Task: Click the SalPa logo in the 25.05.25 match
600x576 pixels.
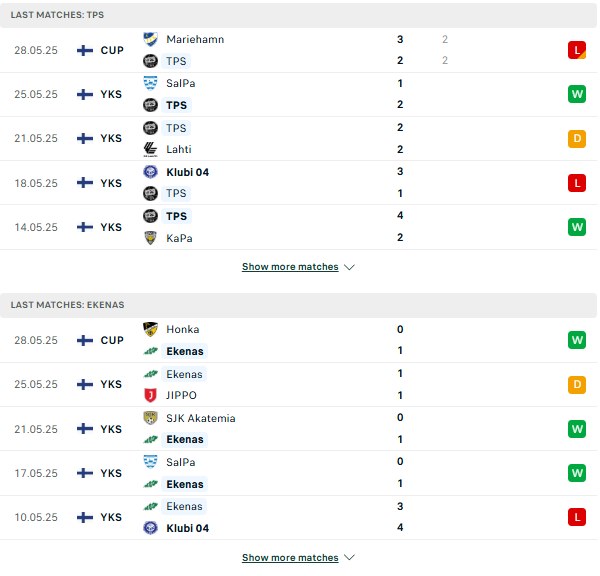Action: 150,83
